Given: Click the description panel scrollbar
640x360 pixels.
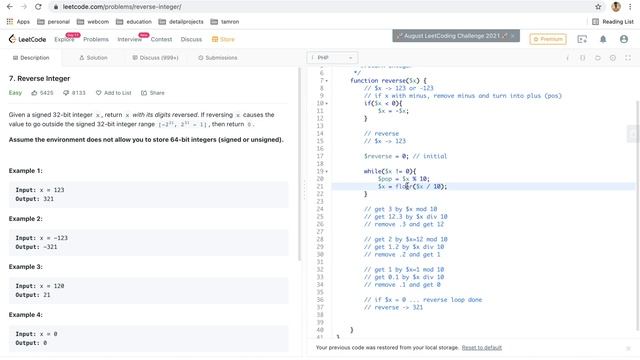Looking at the screenshot, I should pos(300,164).
